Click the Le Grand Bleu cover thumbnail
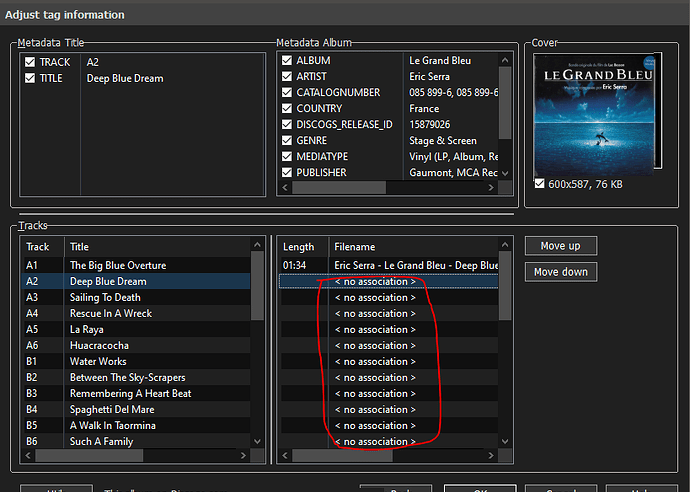690x492 pixels. pos(594,115)
